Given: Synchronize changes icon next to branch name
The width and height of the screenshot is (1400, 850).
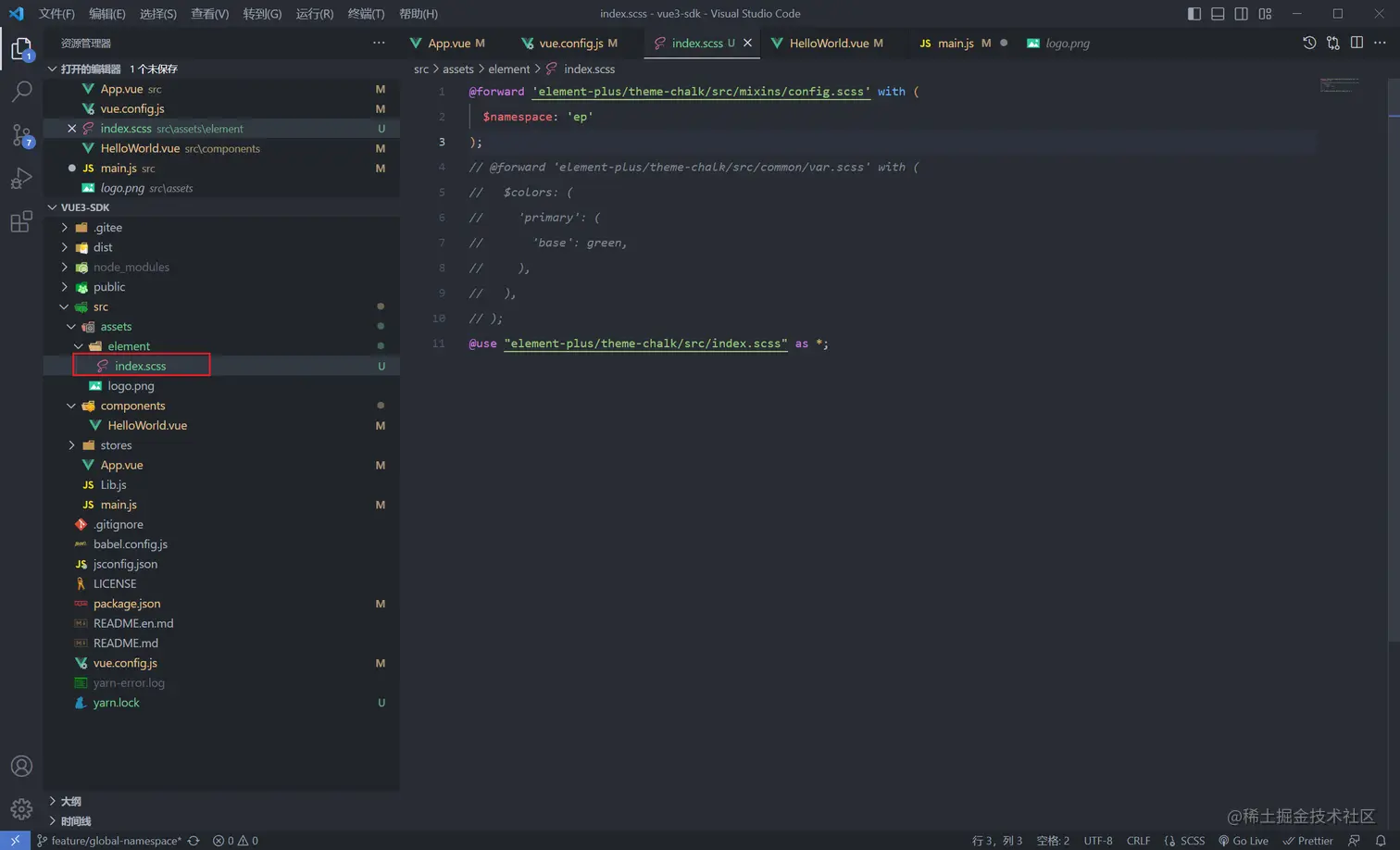Looking at the screenshot, I should click(x=194, y=841).
